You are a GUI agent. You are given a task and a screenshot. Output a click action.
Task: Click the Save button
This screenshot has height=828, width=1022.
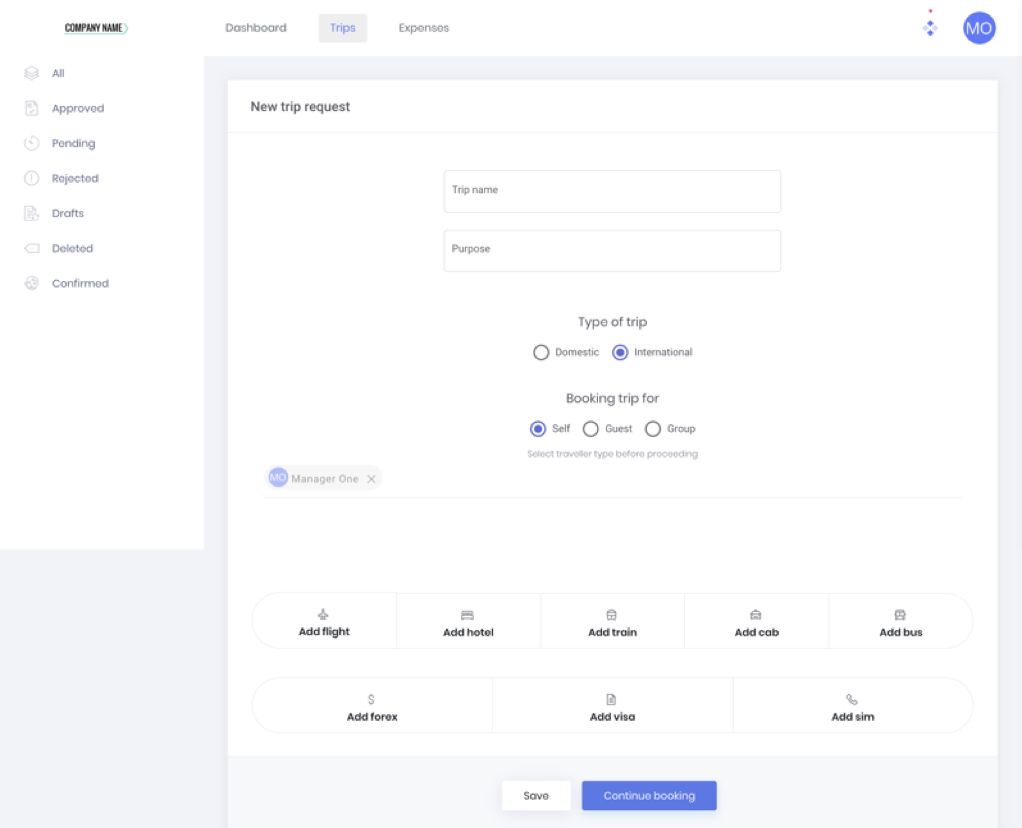536,795
